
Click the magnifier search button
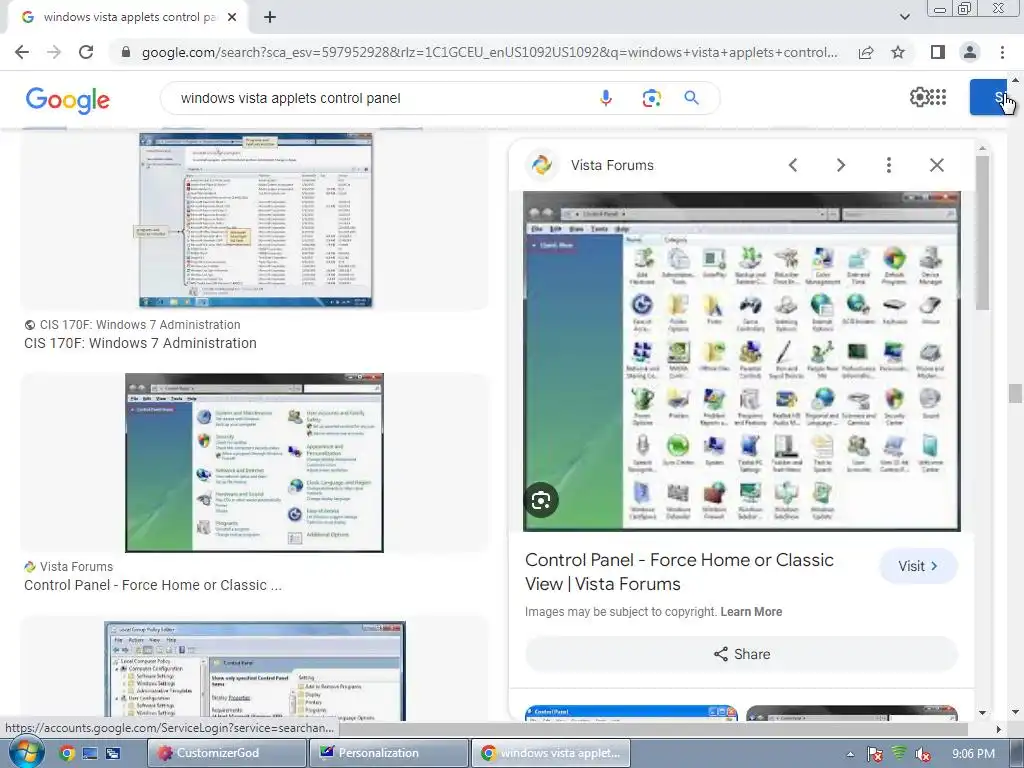coord(691,98)
